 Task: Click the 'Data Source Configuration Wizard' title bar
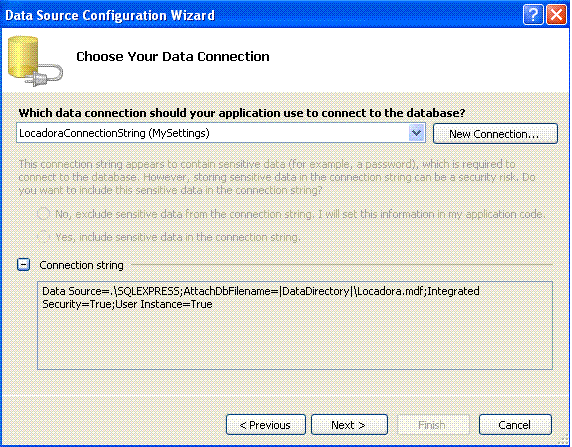tap(110, 15)
